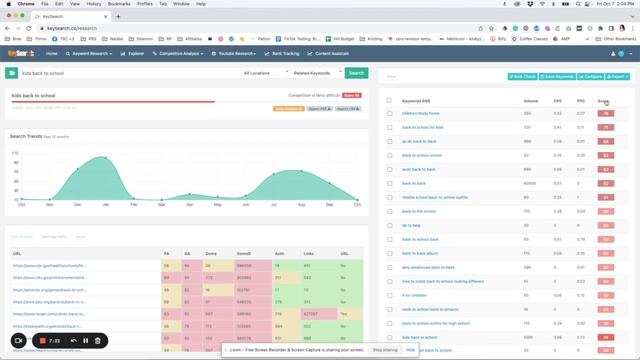640x360 pixels.
Task: Open the All Locations dropdown
Action: tap(266, 73)
